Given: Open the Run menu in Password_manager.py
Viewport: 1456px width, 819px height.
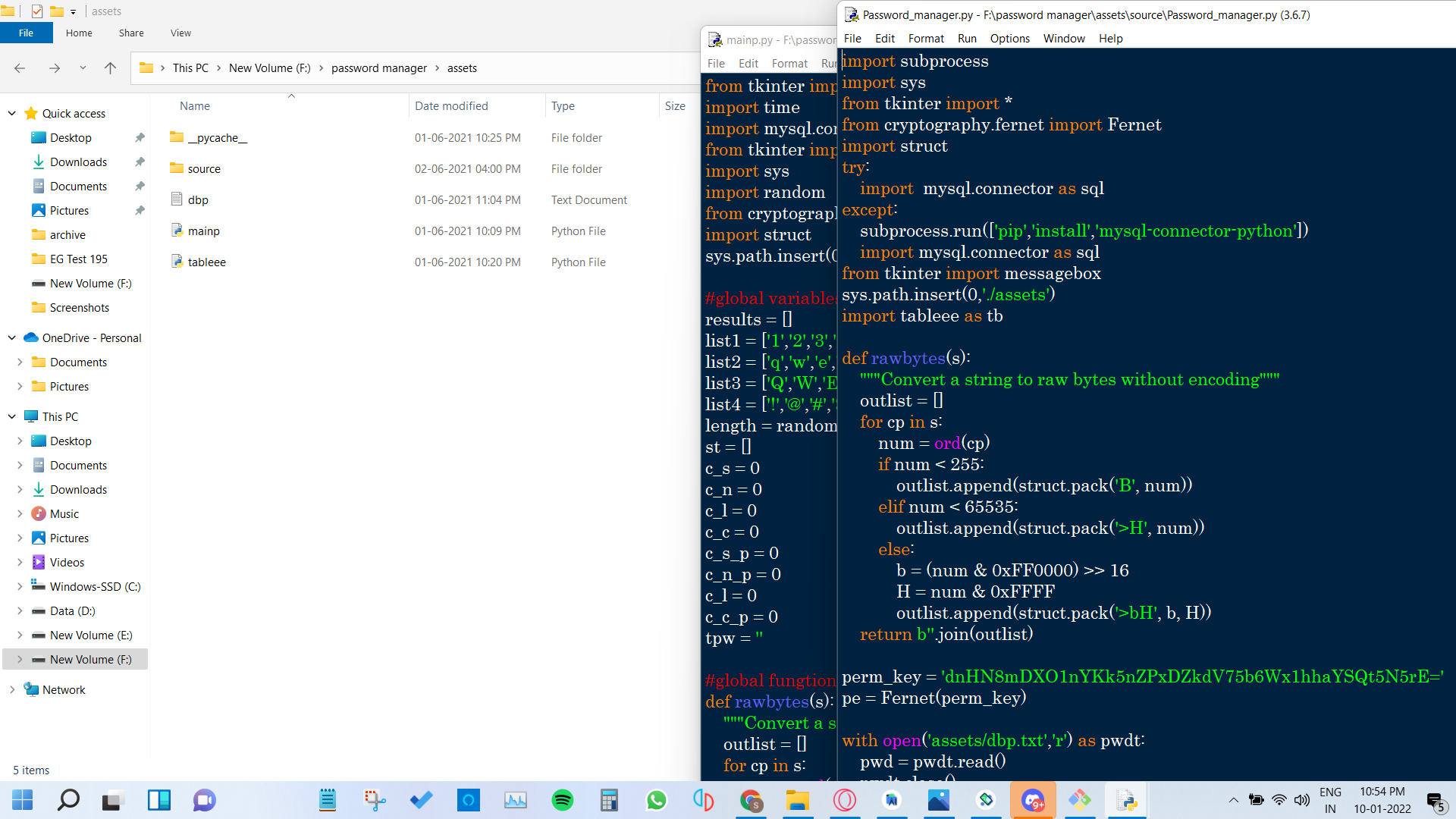Looking at the screenshot, I should [966, 39].
